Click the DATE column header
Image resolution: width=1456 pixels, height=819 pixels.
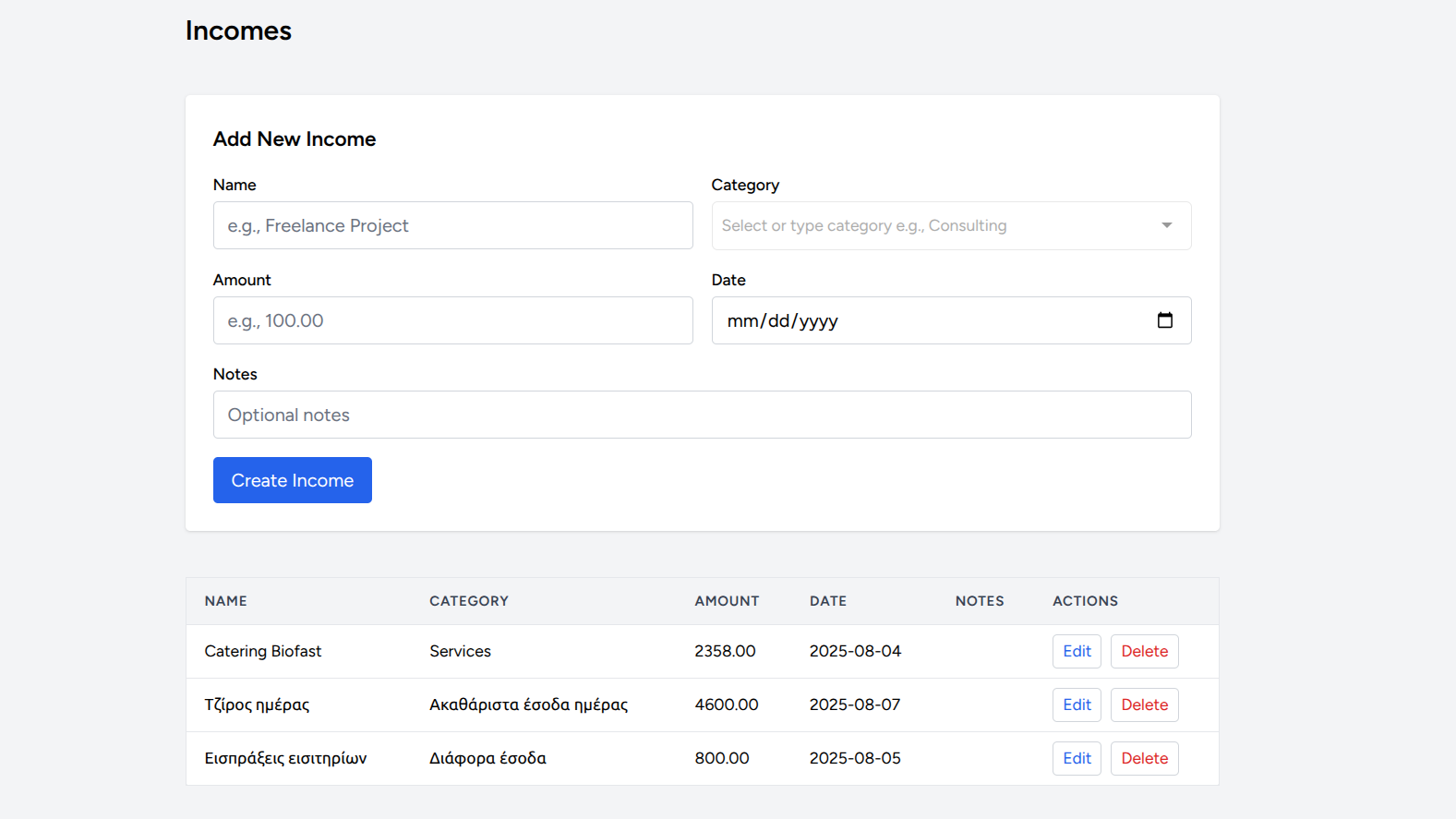click(828, 601)
